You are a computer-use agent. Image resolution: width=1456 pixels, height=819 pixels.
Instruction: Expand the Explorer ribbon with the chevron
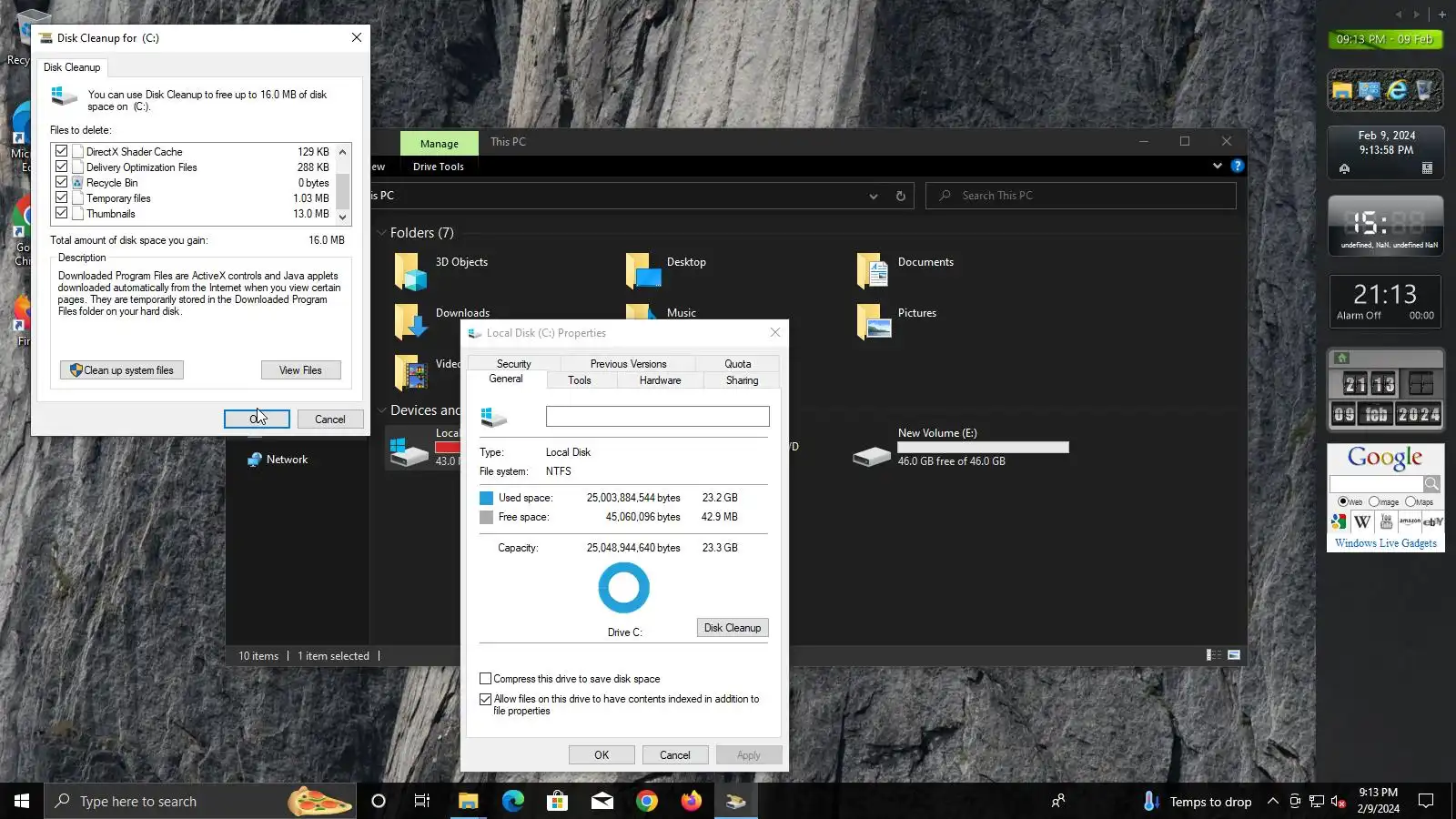[1218, 166]
